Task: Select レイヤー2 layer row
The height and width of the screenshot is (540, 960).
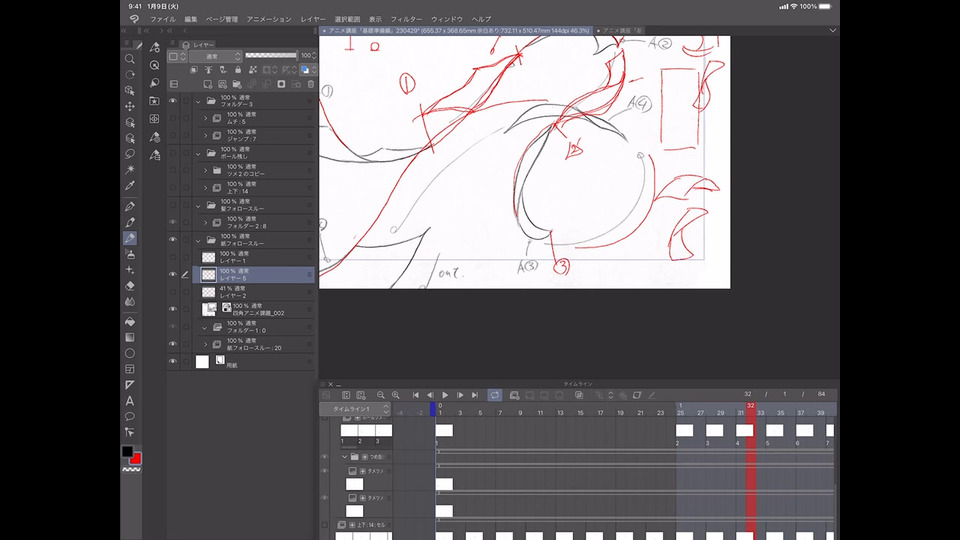Action: (x=254, y=292)
